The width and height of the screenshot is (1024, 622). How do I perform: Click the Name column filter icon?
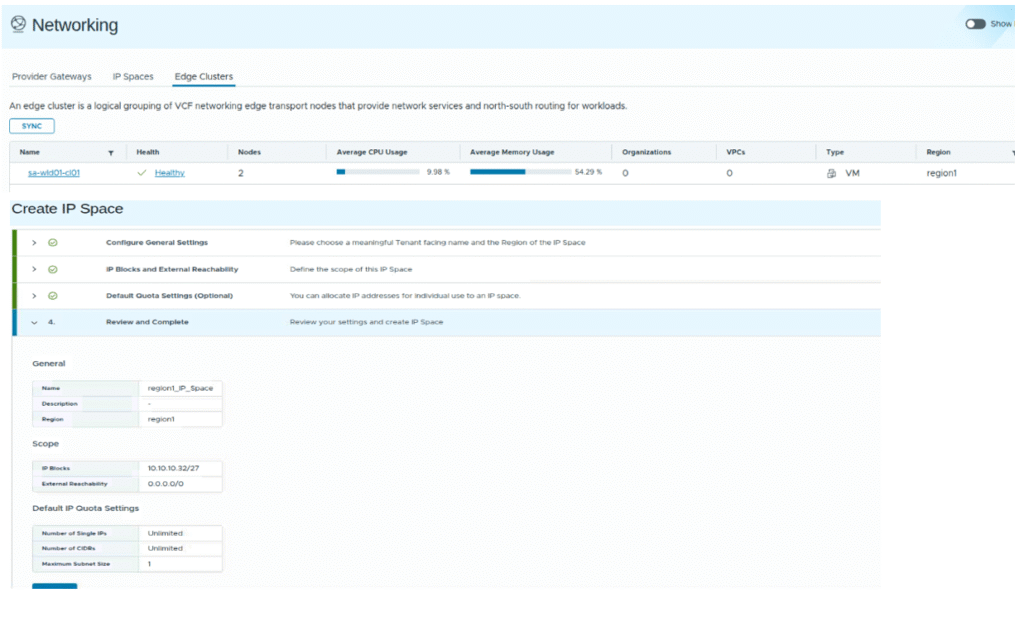click(x=111, y=153)
